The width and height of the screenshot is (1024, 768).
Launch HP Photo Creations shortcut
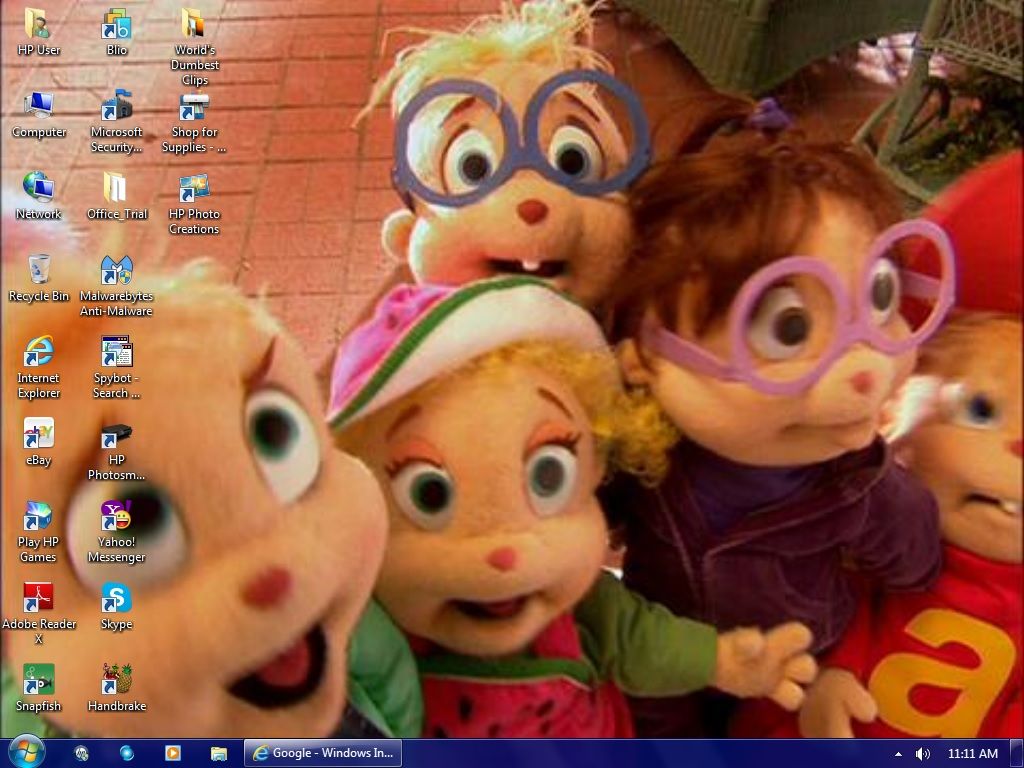pyautogui.click(x=194, y=204)
